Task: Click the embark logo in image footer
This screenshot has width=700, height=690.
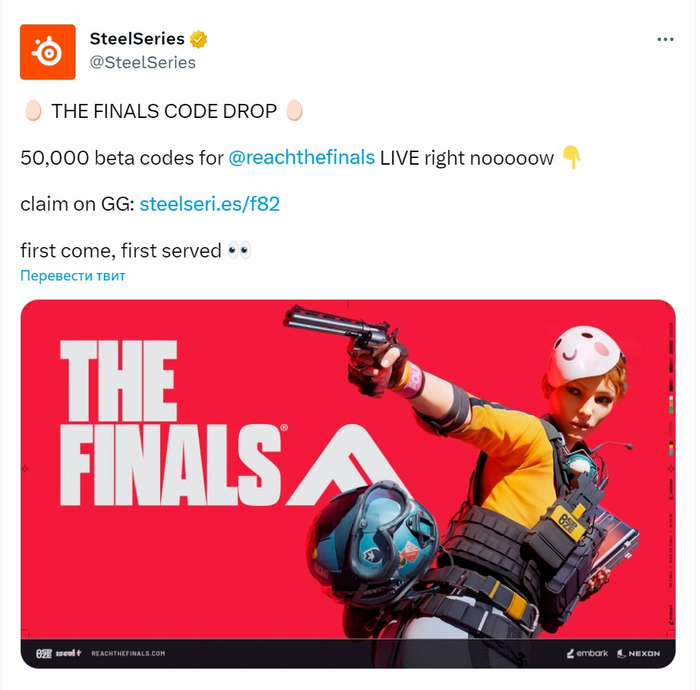Action: (588, 653)
